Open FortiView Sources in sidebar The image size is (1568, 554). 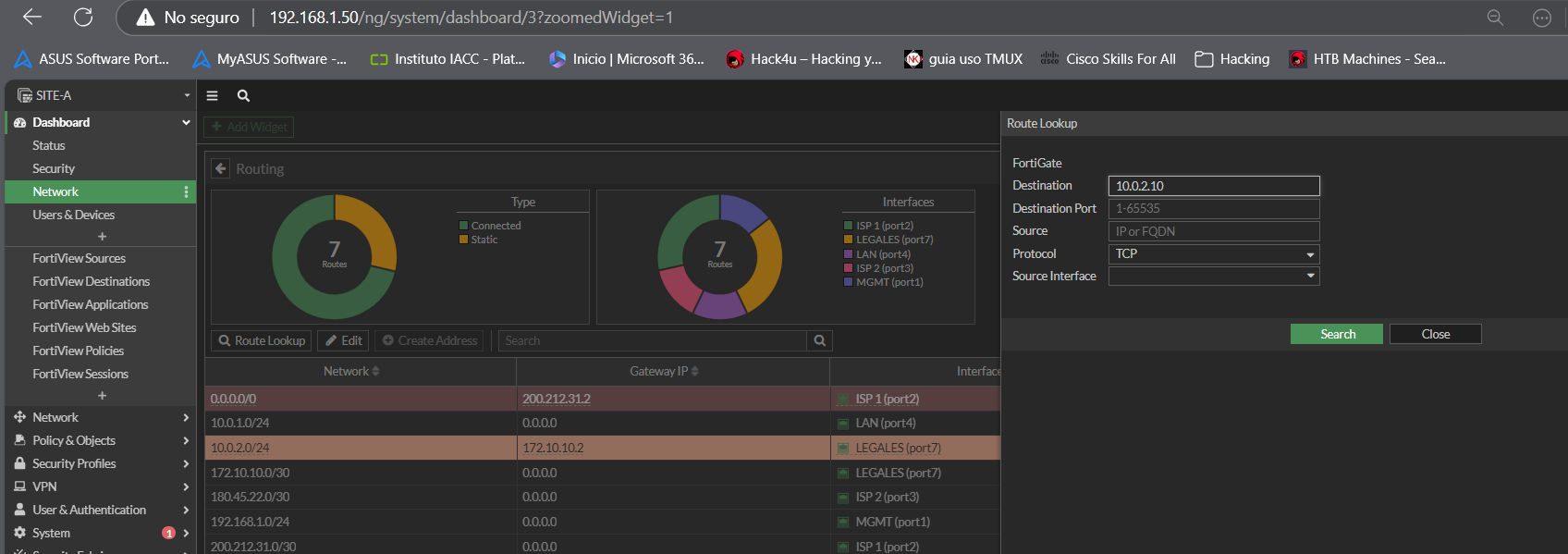pos(79,258)
